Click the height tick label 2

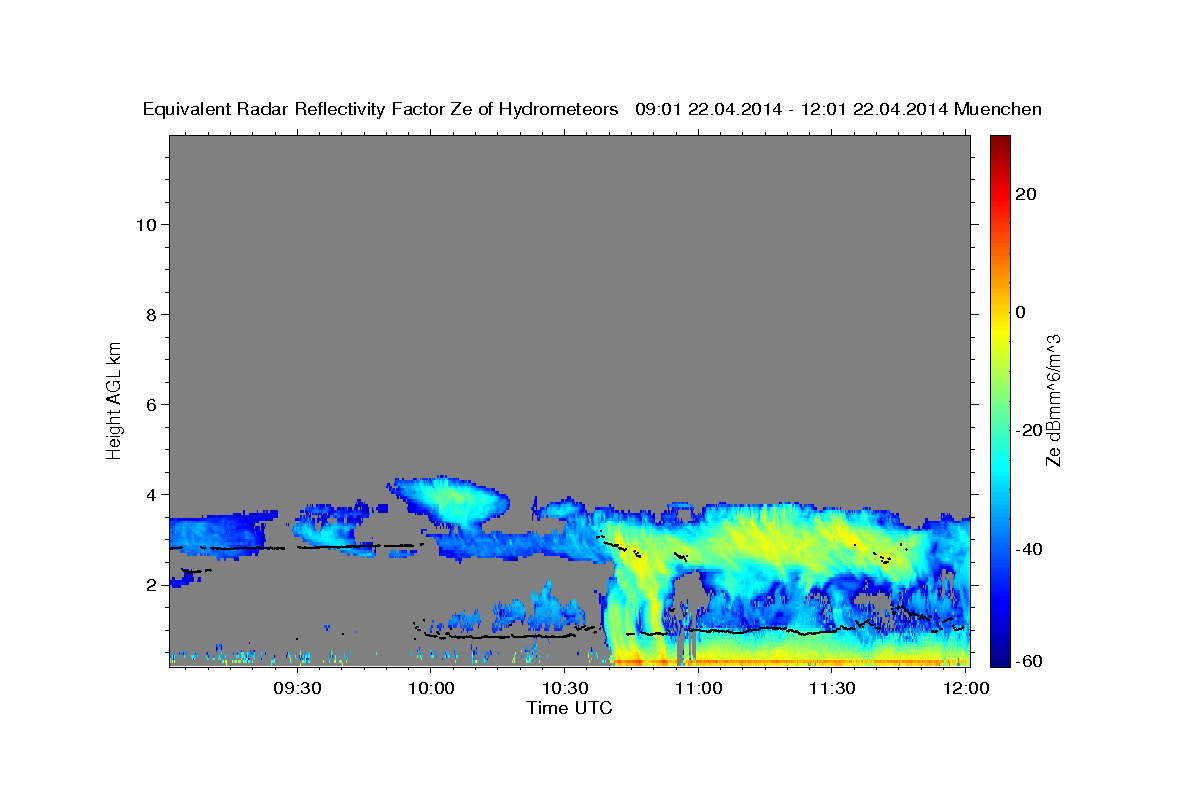pos(153,585)
